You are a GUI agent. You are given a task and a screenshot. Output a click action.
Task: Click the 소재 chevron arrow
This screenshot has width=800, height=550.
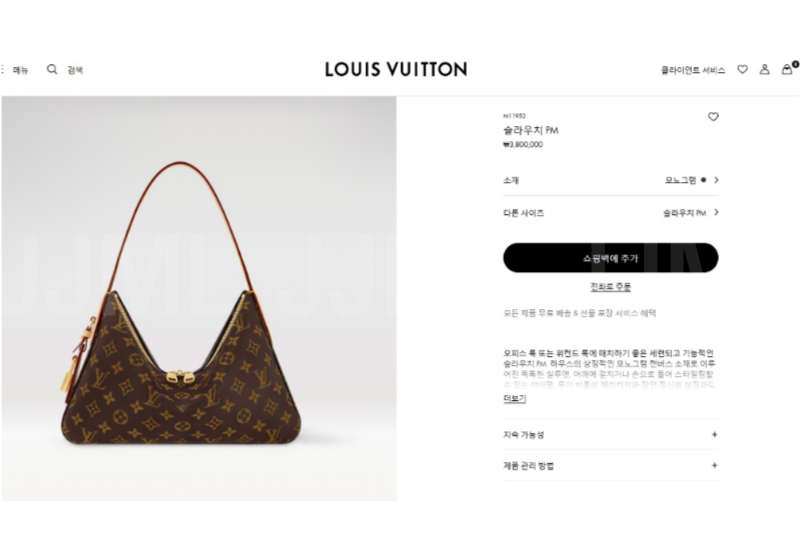tap(716, 180)
